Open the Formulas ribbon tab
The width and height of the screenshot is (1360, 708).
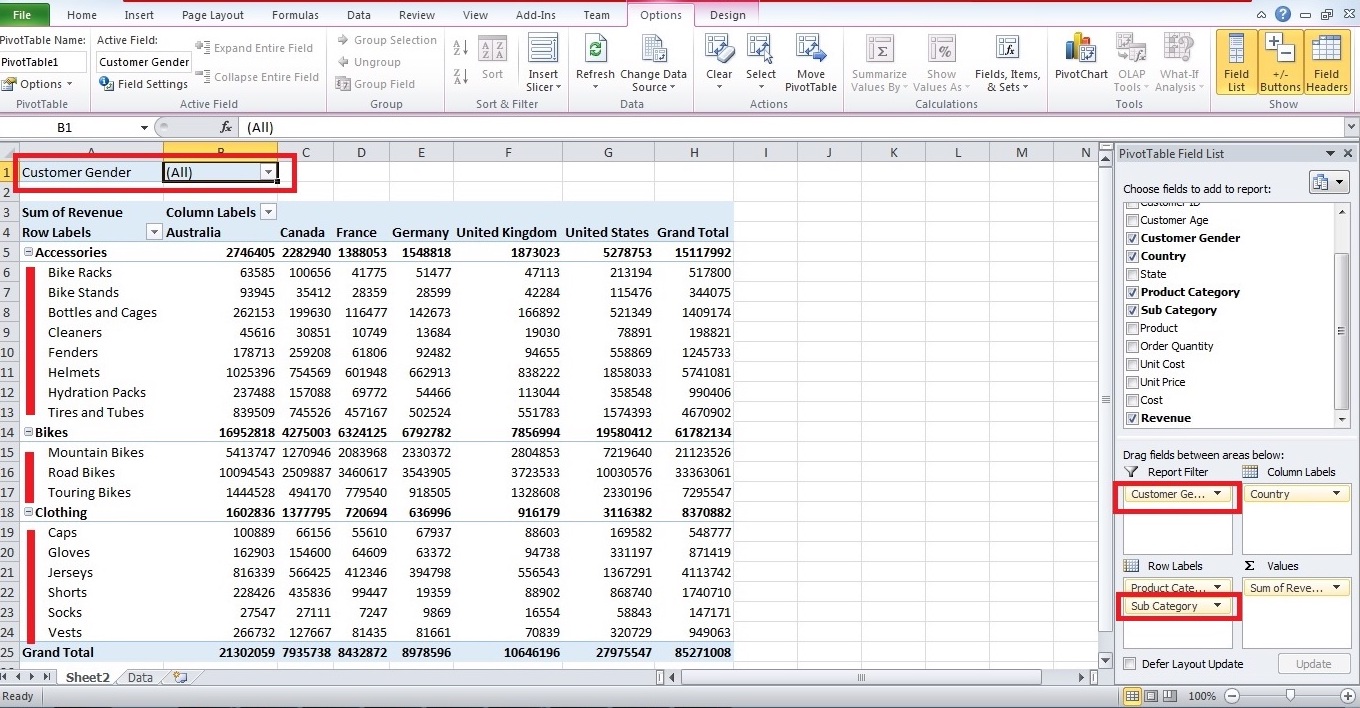click(295, 14)
